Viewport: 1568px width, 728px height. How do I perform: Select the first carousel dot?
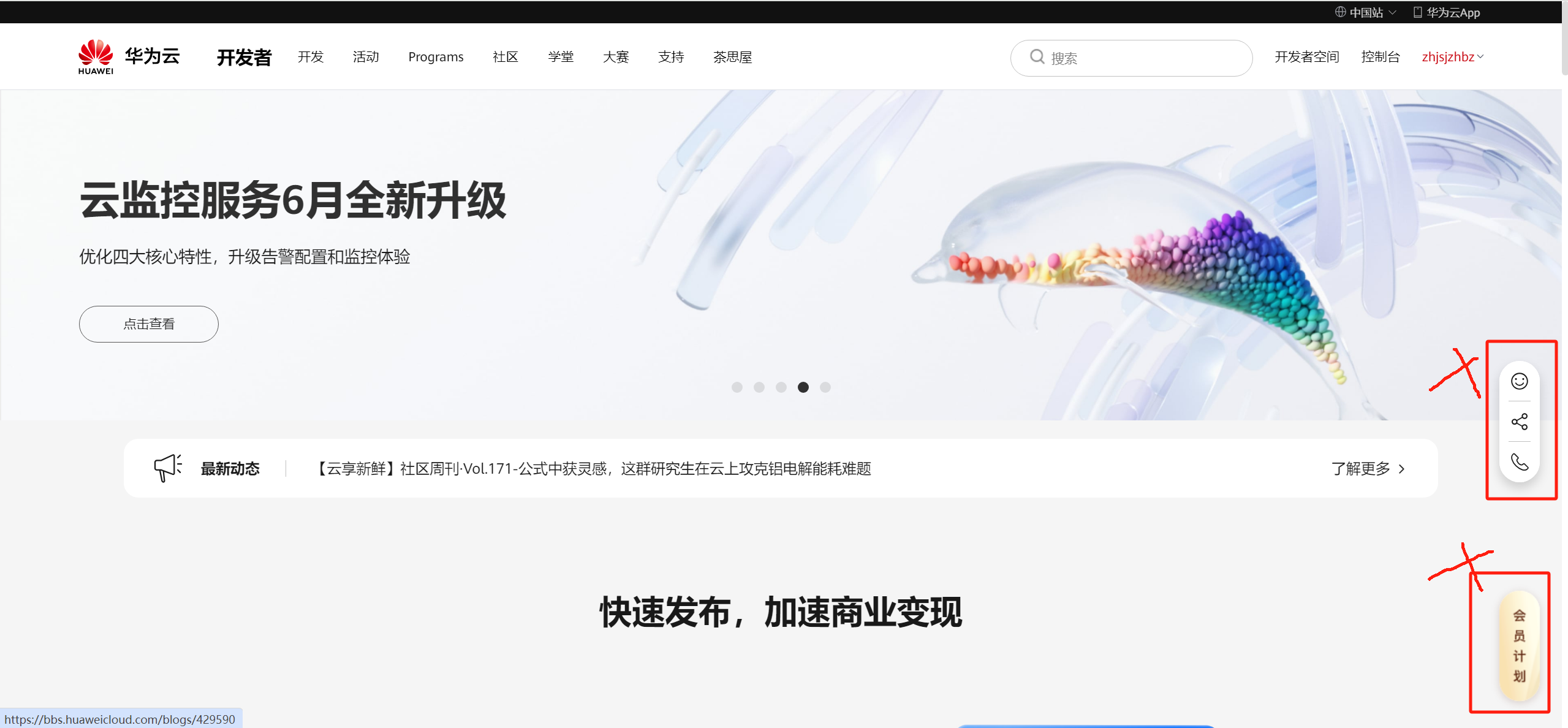coord(737,387)
